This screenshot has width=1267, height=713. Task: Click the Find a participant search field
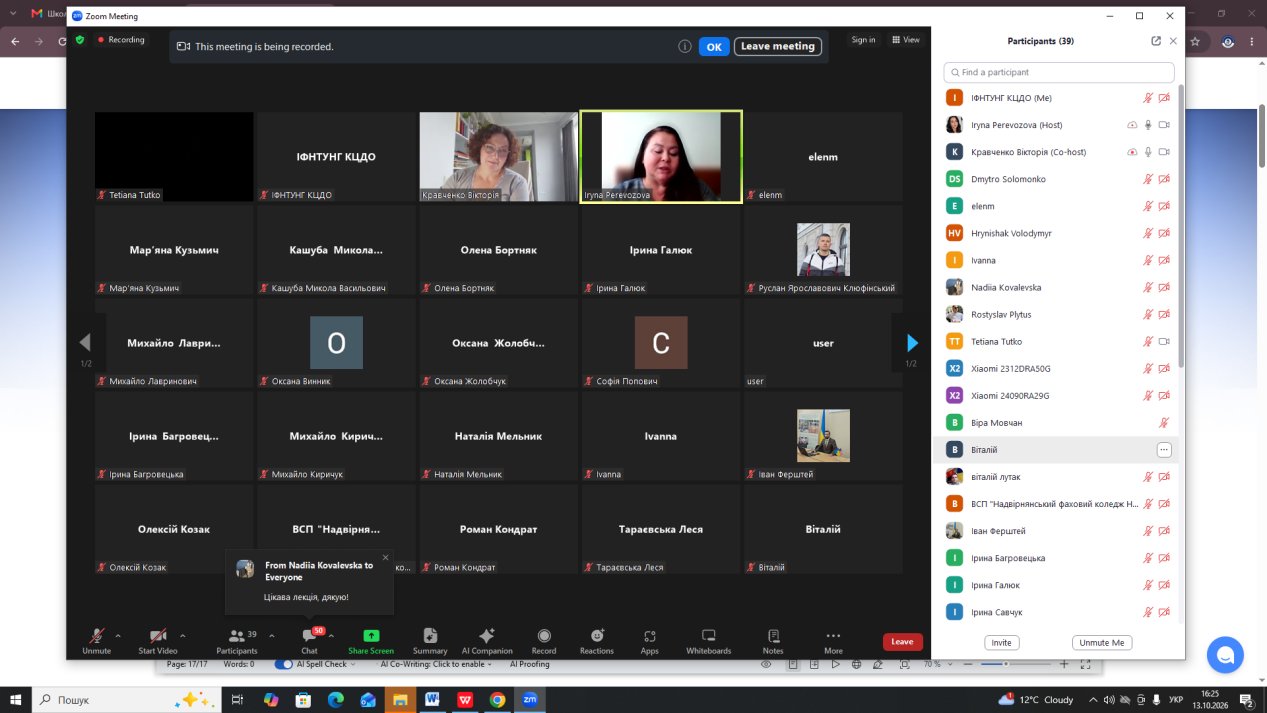pos(1059,72)
